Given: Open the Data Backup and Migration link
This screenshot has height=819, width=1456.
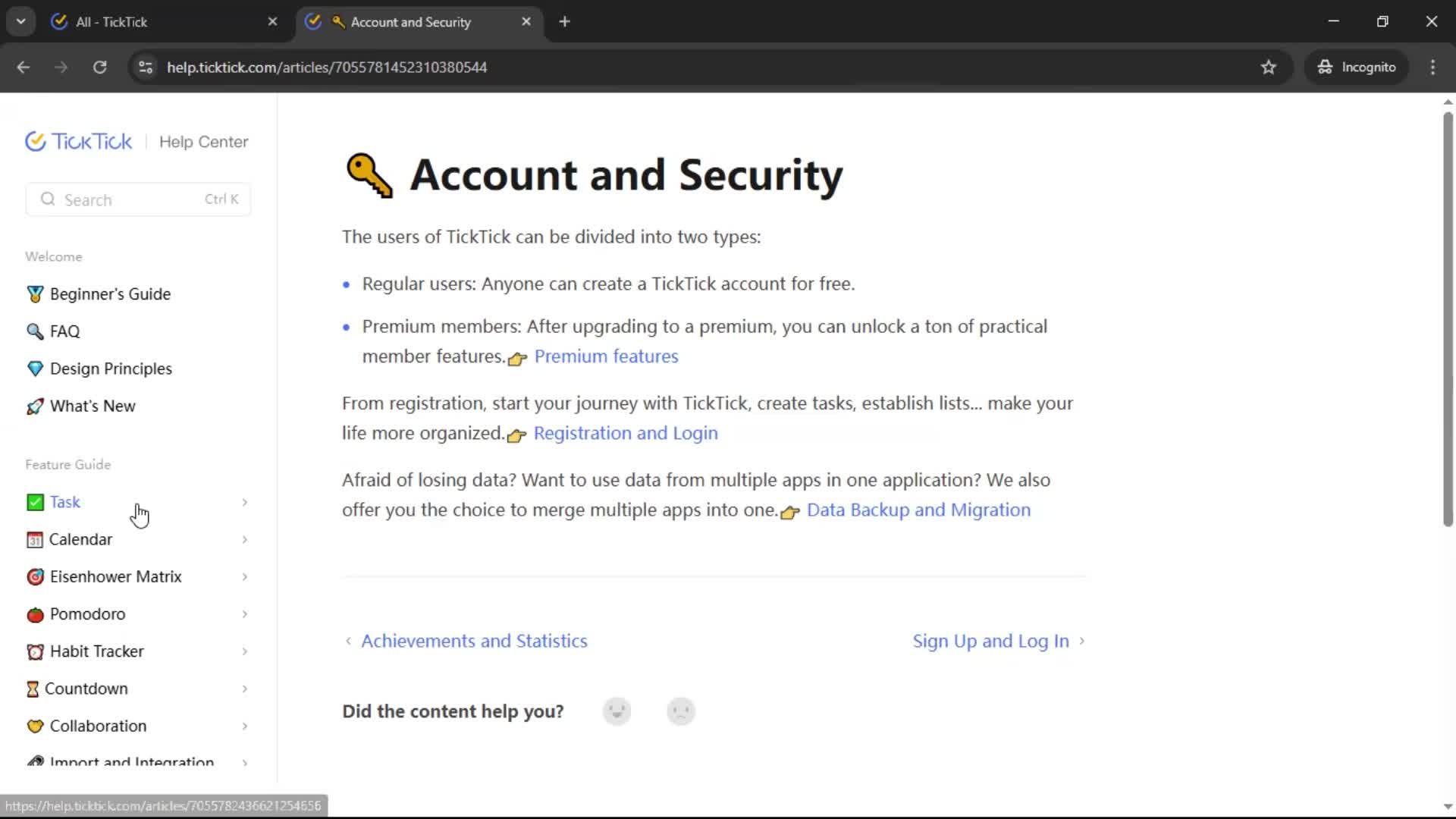Looking at the screenshot, I should (x=918, y=510).
